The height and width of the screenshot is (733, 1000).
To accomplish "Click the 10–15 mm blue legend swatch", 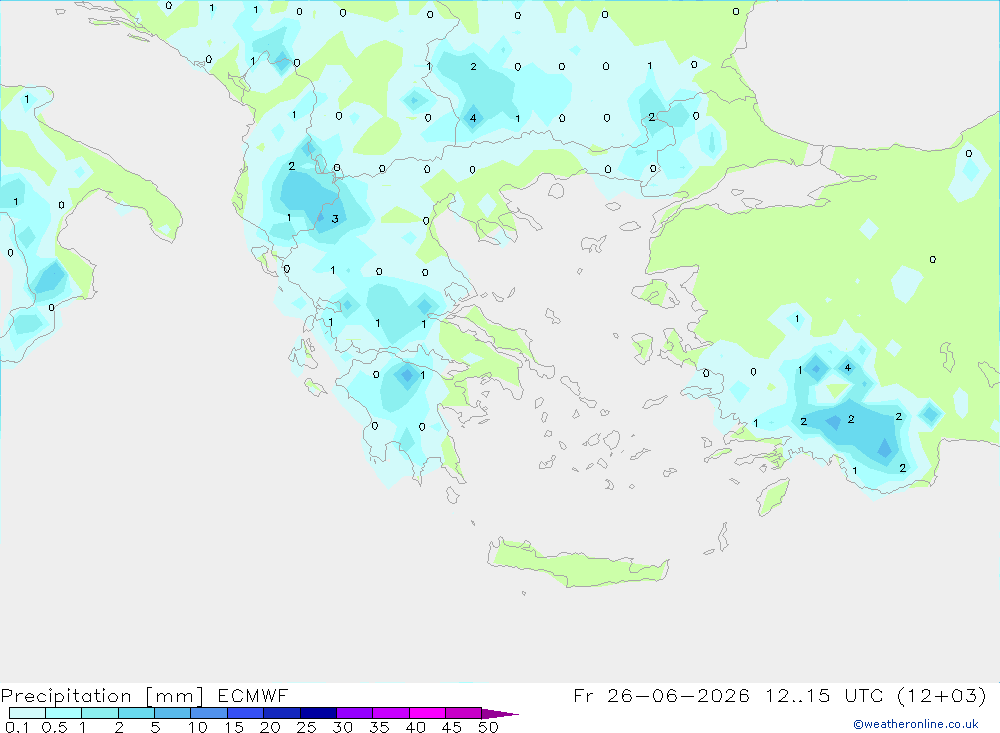I will click(209, 713).
